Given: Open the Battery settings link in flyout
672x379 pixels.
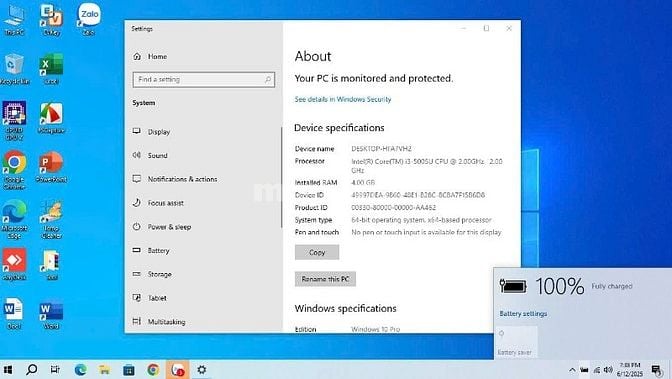Looking at the screenshot, I should point(523,314).
